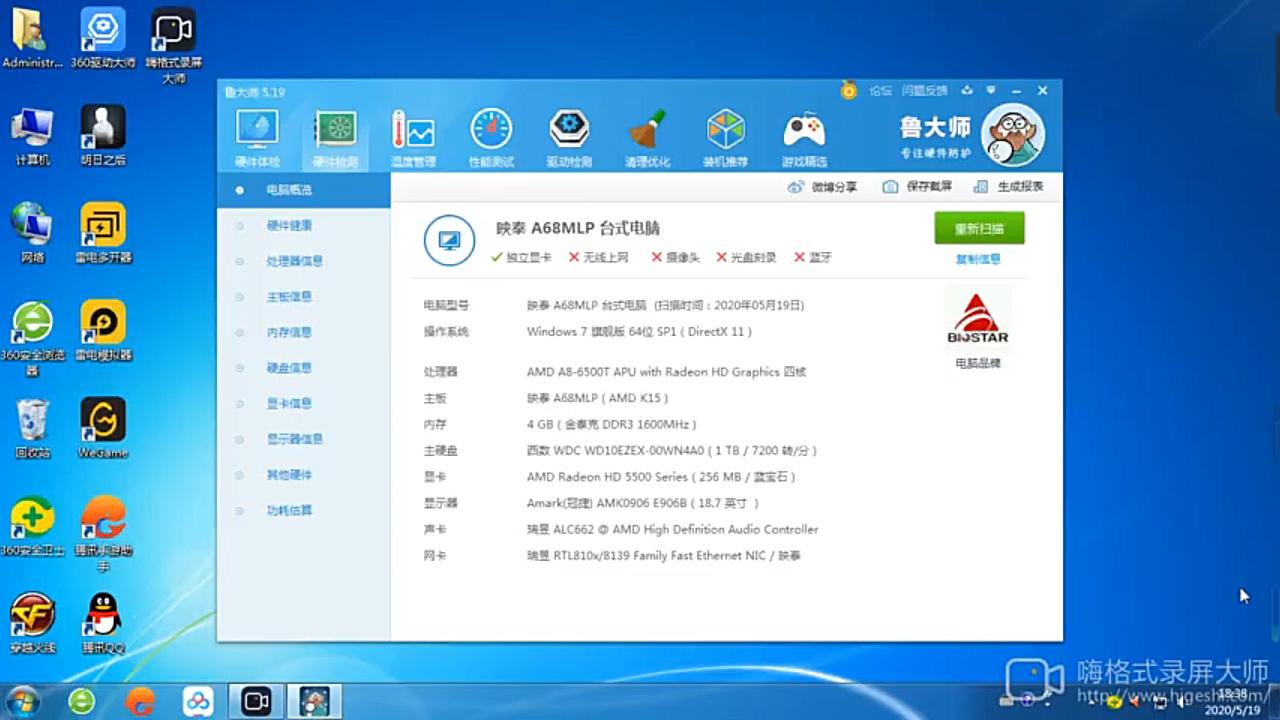Open 雷电模拟器 desktop icon
Image resolution: width=1280 pixels, height=720 pixels.
103,331
